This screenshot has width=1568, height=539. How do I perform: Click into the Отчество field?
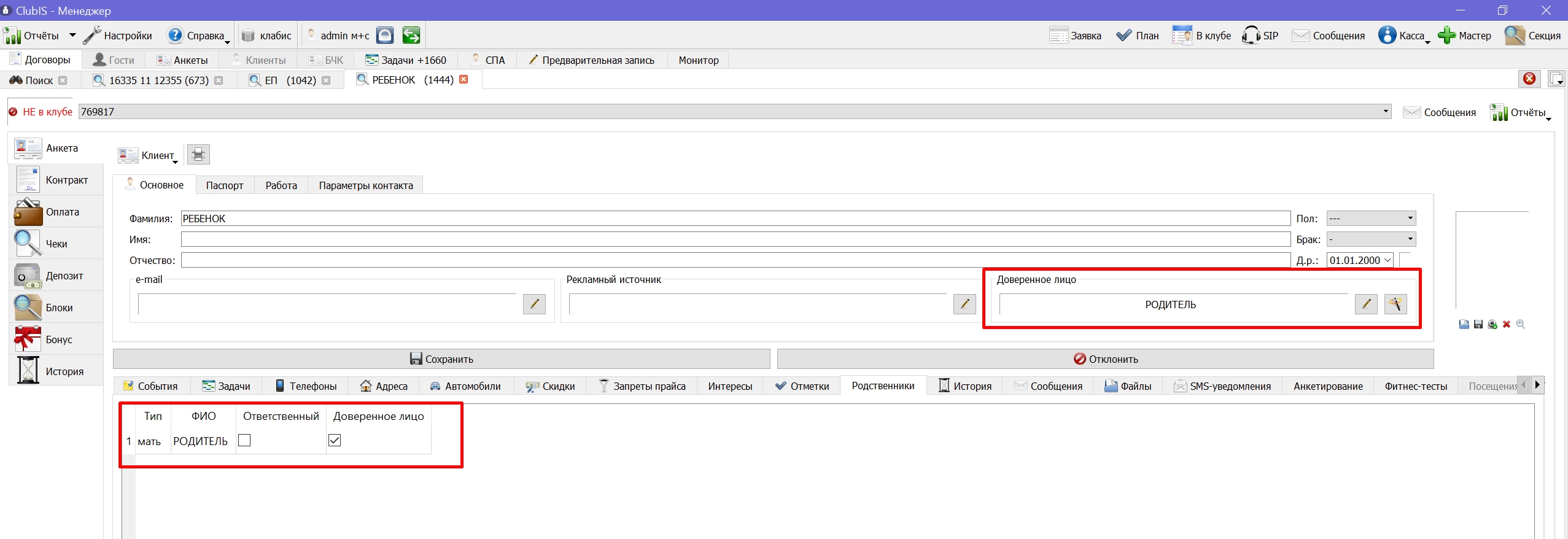pyautogui.click(x=735, y=260)
